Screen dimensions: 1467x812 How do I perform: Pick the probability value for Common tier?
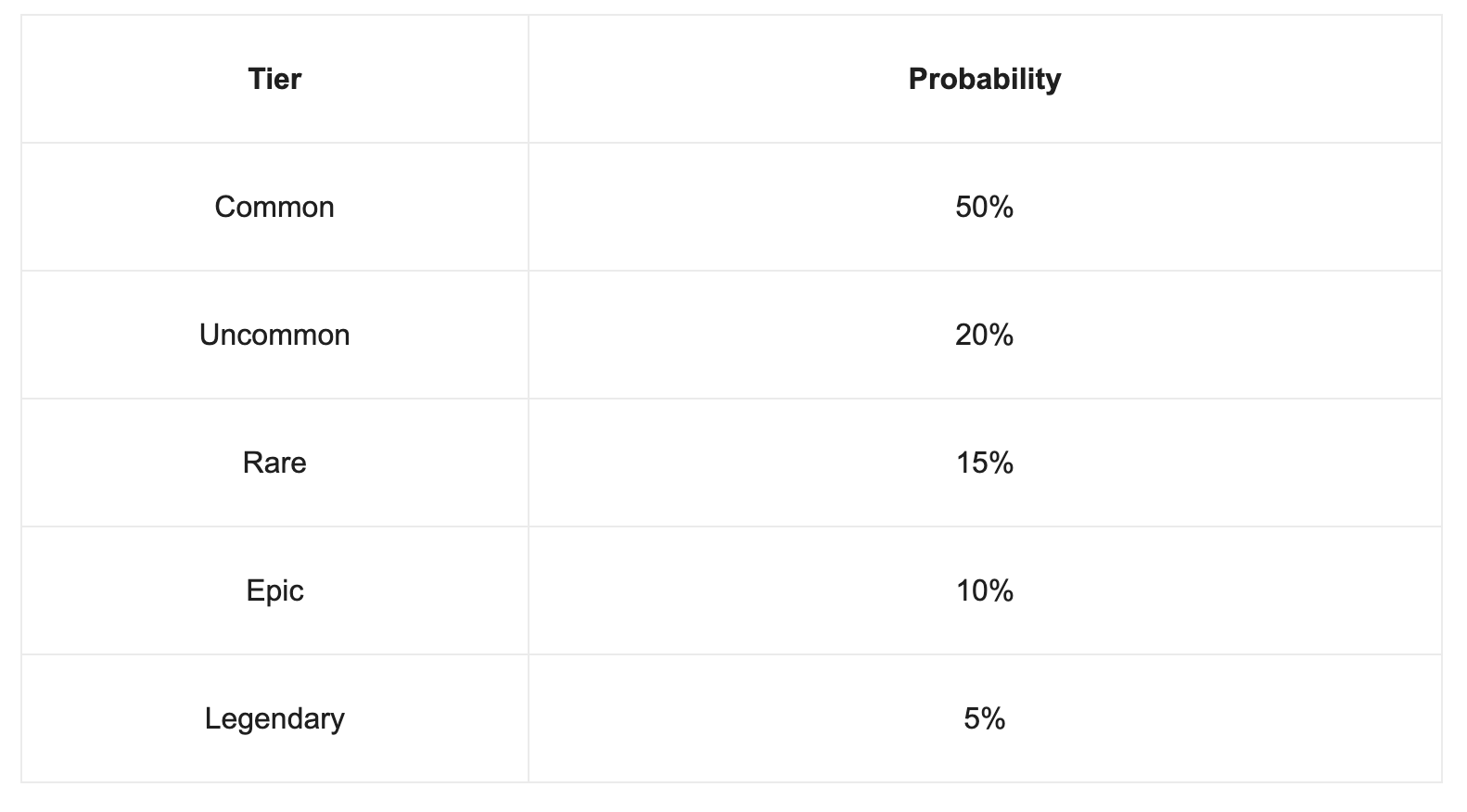click(x=984, y=207)
